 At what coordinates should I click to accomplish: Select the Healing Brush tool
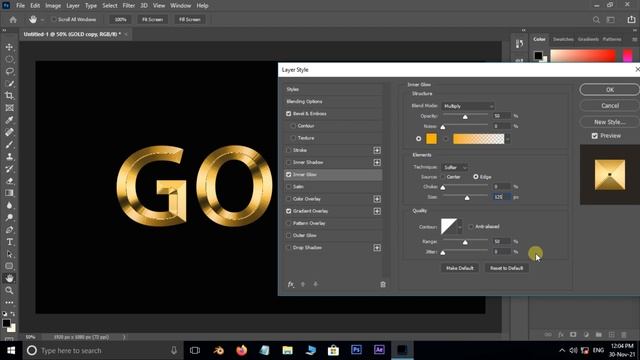pos(9,132)
